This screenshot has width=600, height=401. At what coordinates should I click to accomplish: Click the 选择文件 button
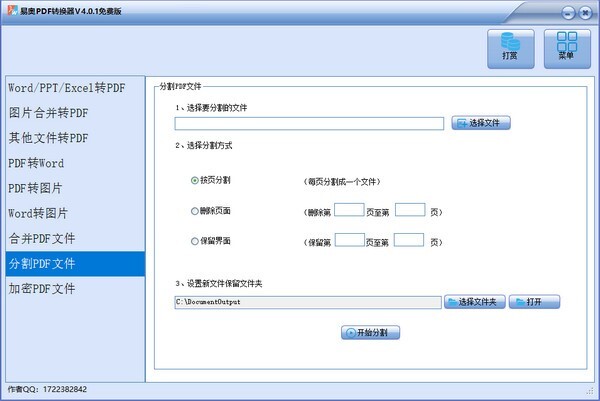point(481,123)
